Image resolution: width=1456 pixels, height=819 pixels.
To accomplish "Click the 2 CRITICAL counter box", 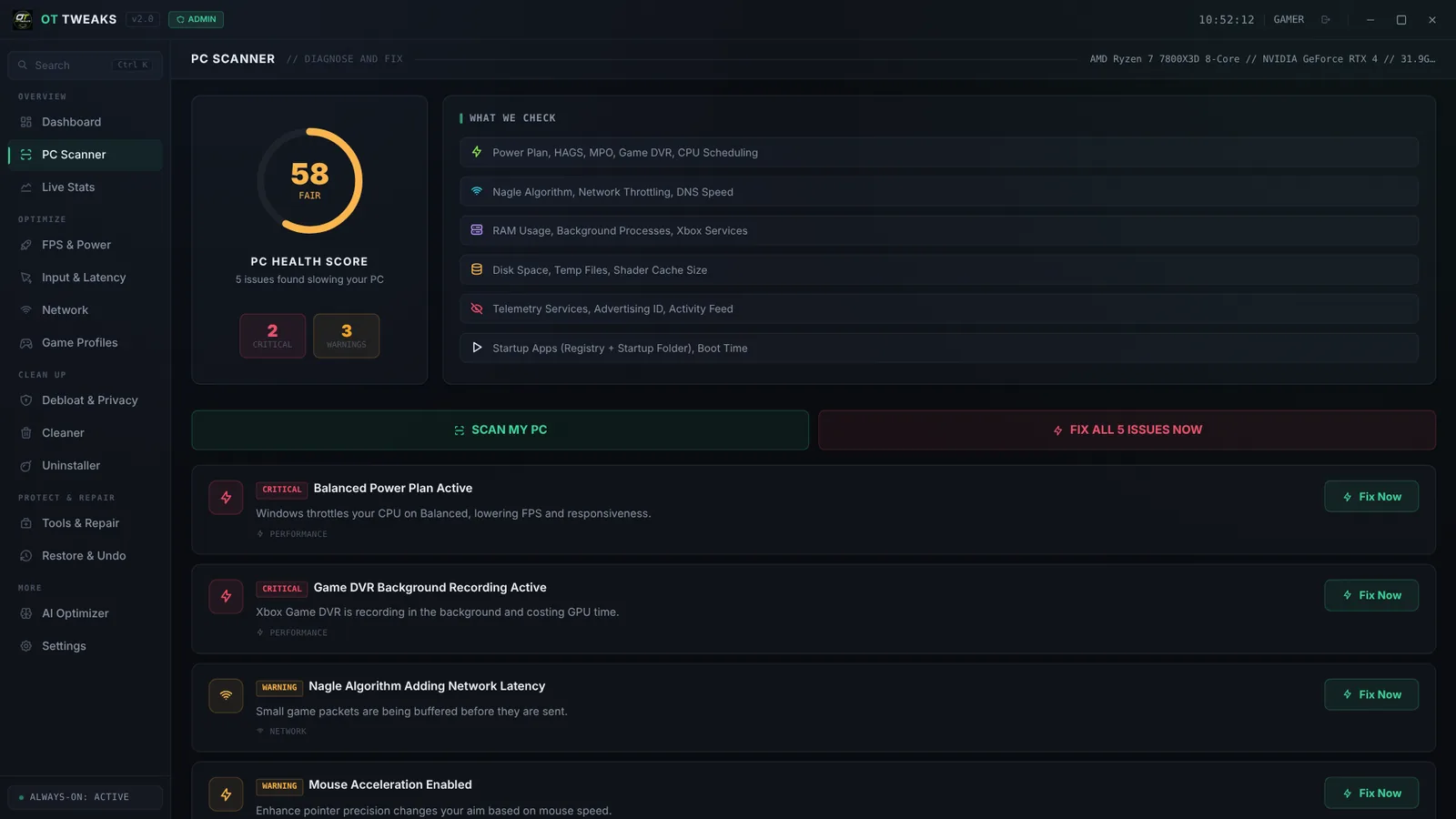I will (273, 336).
